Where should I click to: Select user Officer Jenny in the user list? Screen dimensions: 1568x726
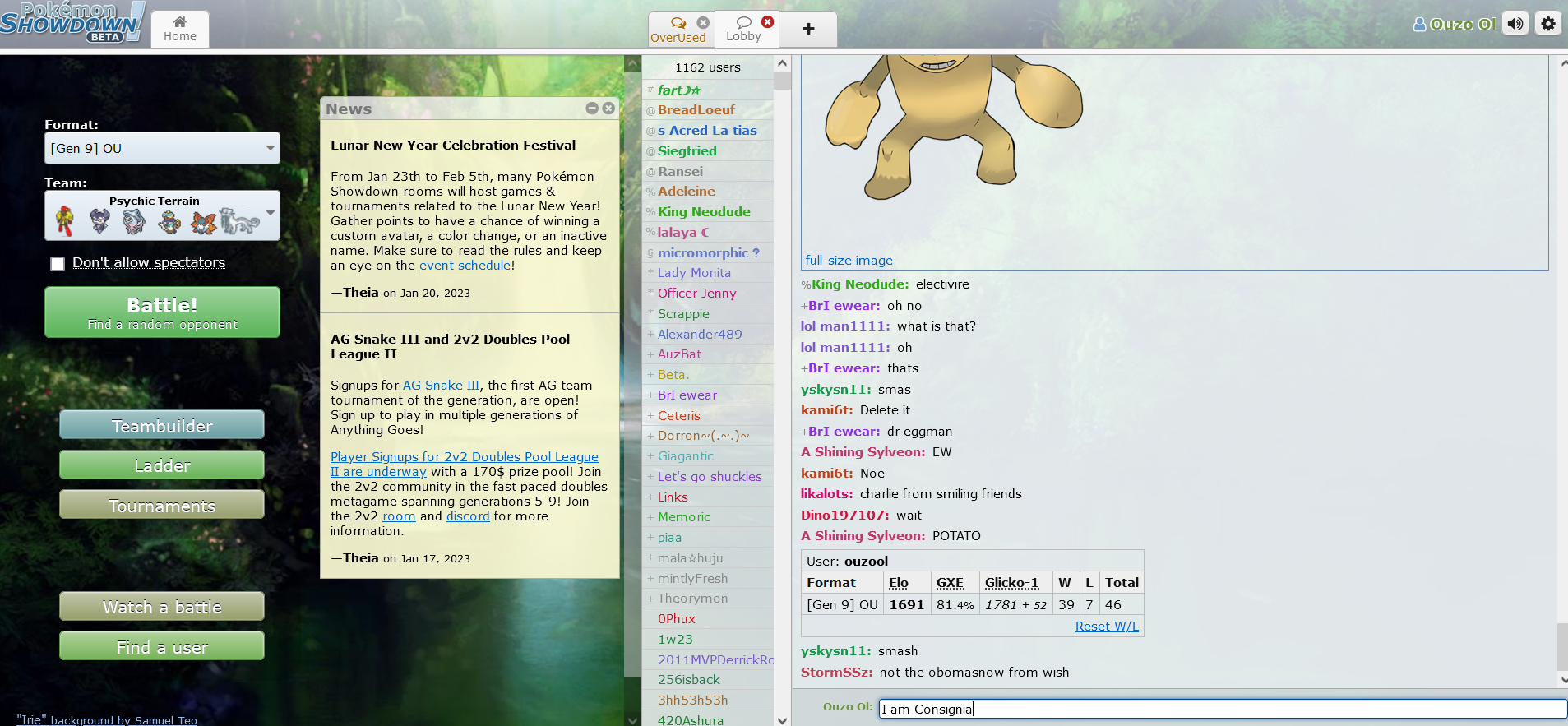click(708, 294)
